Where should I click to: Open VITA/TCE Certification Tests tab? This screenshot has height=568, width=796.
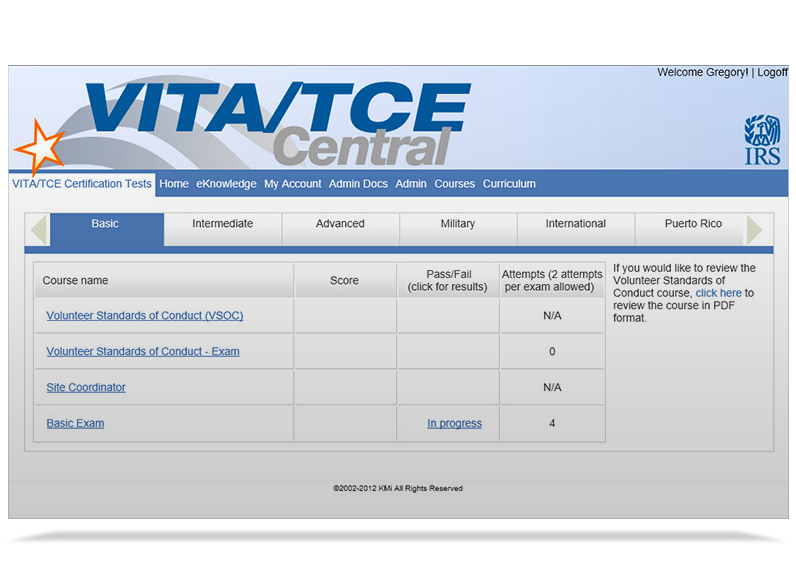[82, 184]
